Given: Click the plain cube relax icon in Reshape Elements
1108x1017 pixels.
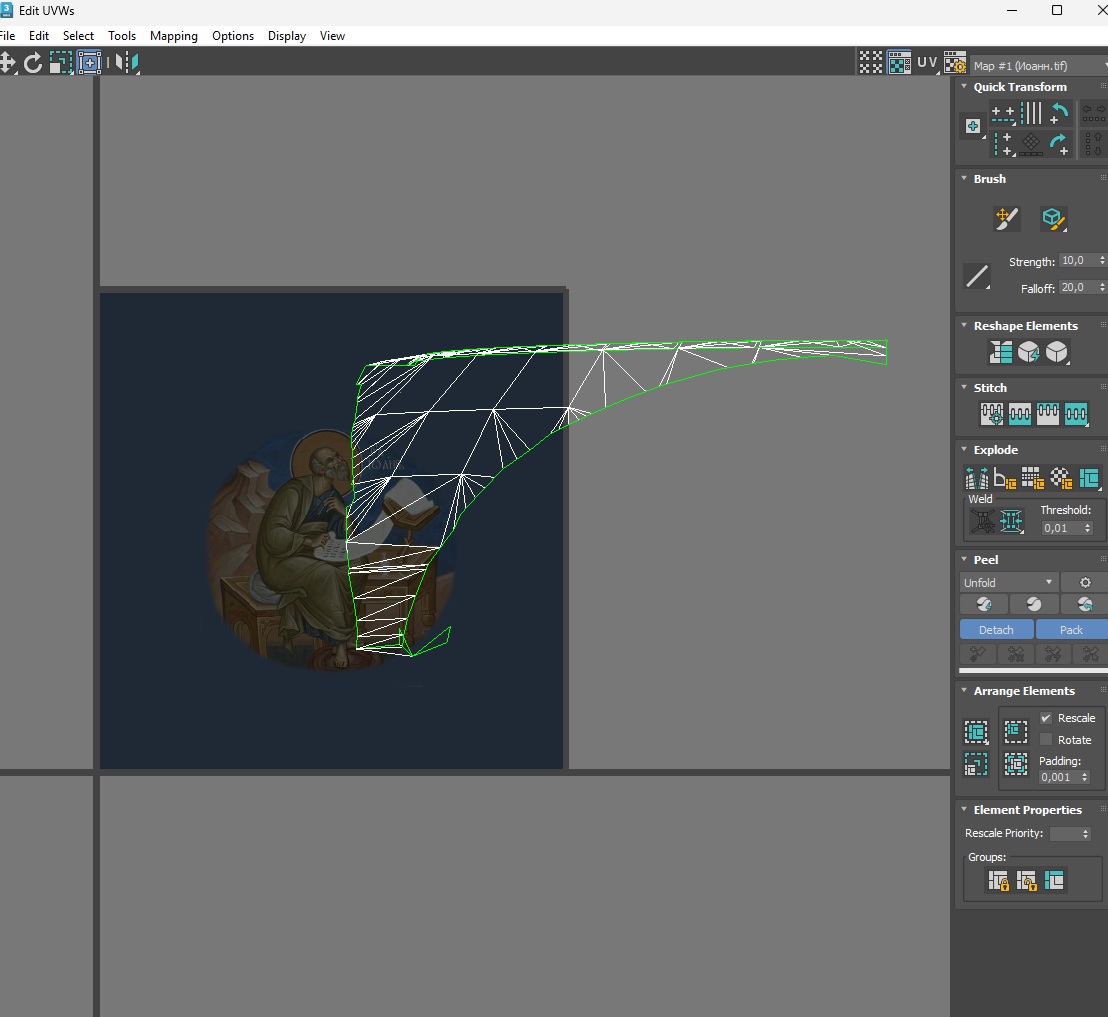Looking at the screenshot, I should [x=1056, y=352].
